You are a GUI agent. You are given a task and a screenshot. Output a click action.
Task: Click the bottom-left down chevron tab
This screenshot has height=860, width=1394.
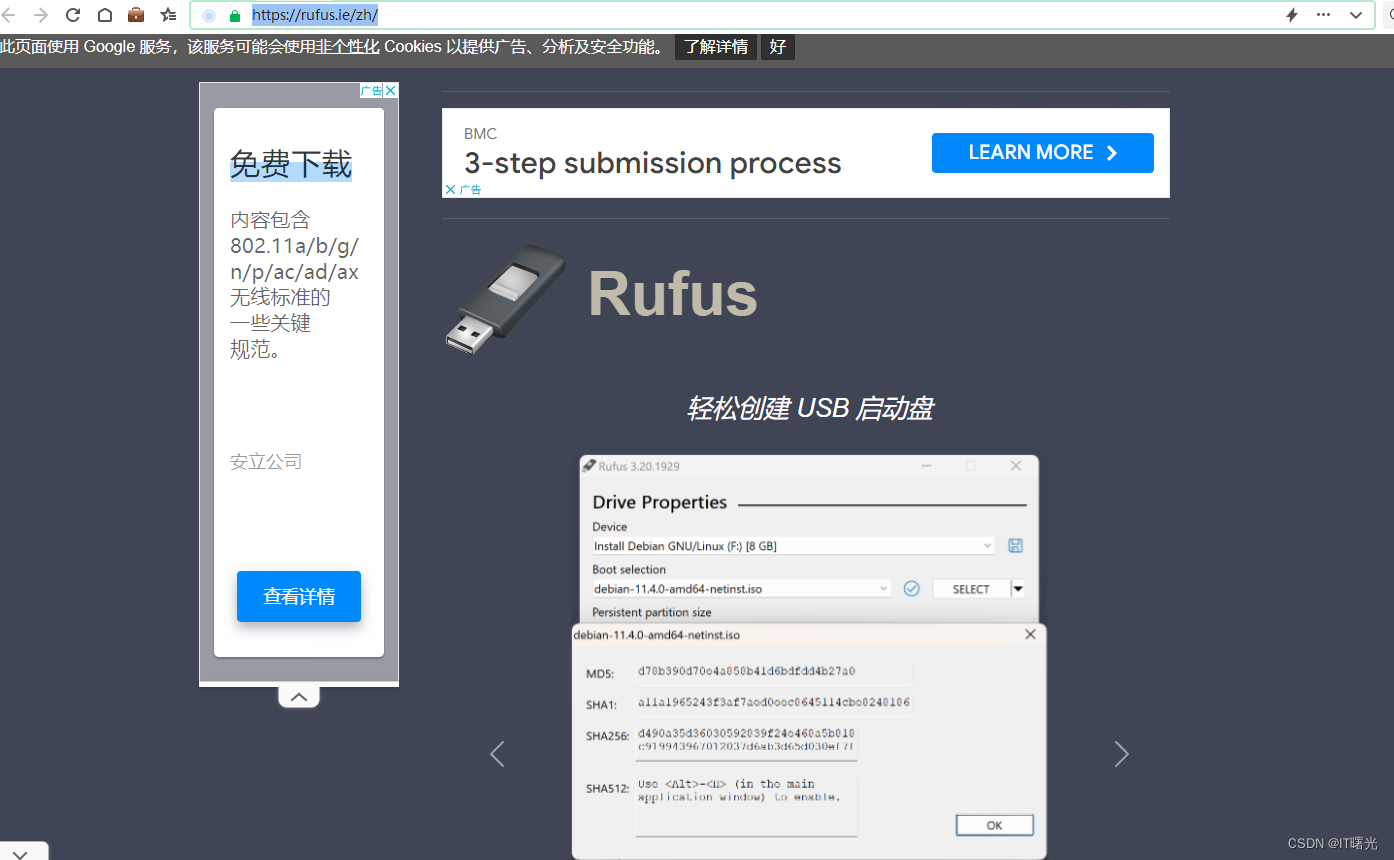20,853
